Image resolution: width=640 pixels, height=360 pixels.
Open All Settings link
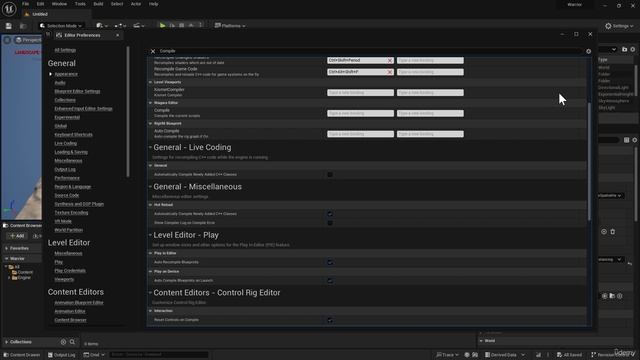point(65,50)
